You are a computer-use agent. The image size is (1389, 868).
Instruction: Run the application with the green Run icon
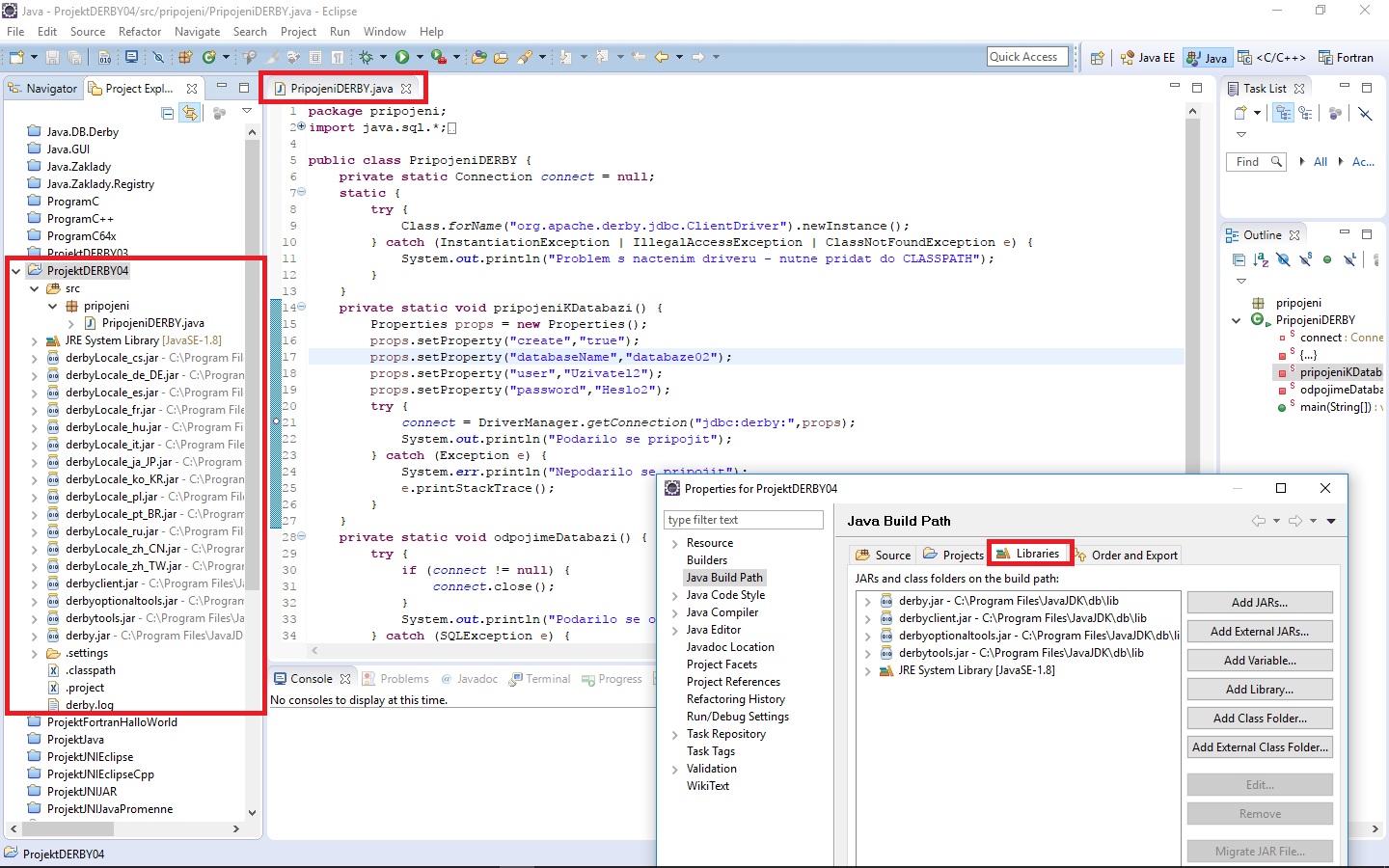402,57
